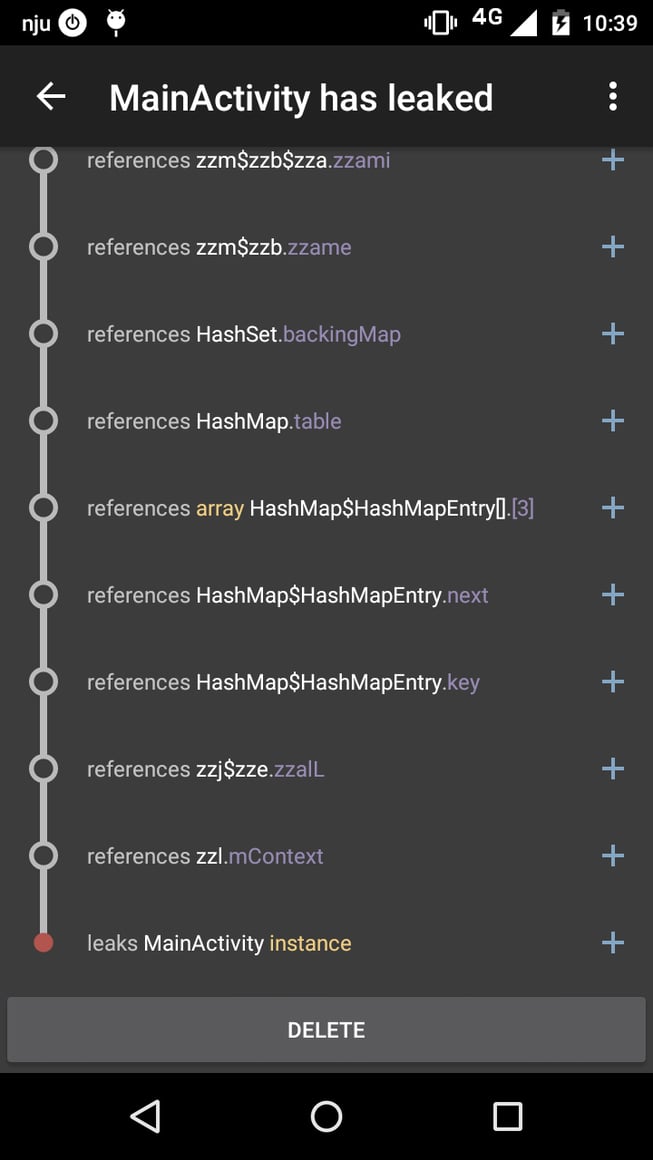Open recent apps square button
This screenshot has width=653, height=1160.
click(x=507, y=1116)
